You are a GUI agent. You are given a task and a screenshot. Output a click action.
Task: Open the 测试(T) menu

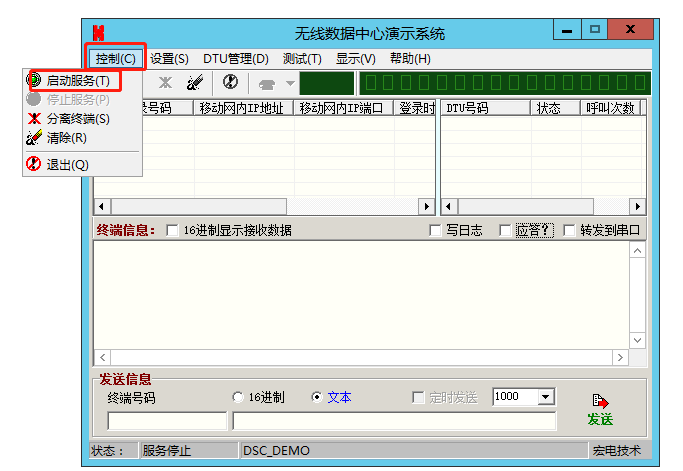(302, 58)
